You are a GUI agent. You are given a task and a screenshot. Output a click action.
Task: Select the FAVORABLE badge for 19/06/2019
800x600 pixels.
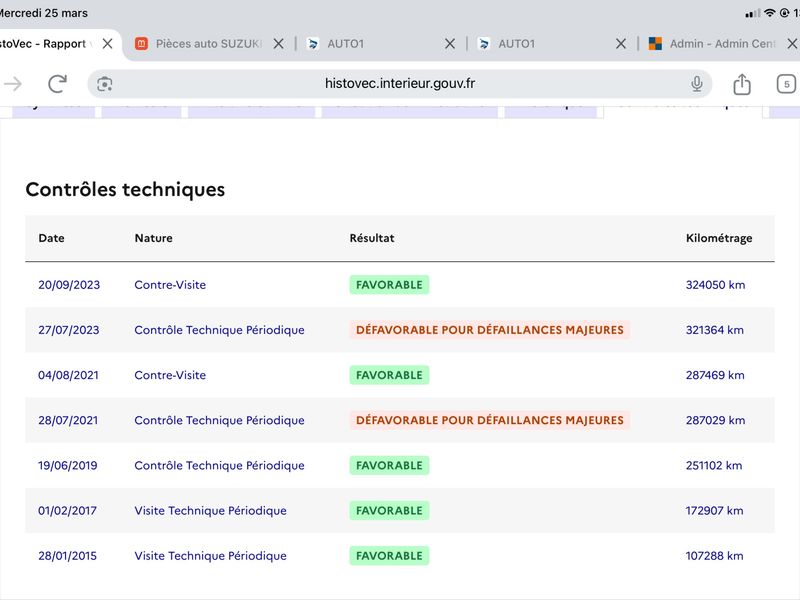[x=389, y=465]
